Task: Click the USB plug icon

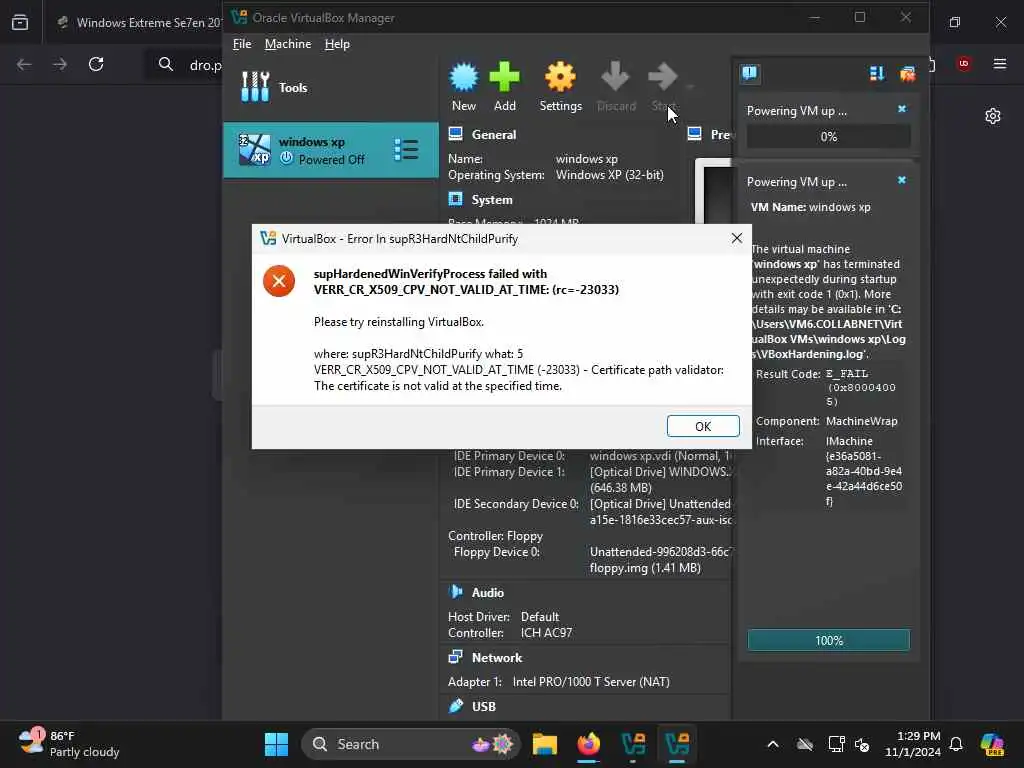Action: pyautogui.click(x=456, y=705)
